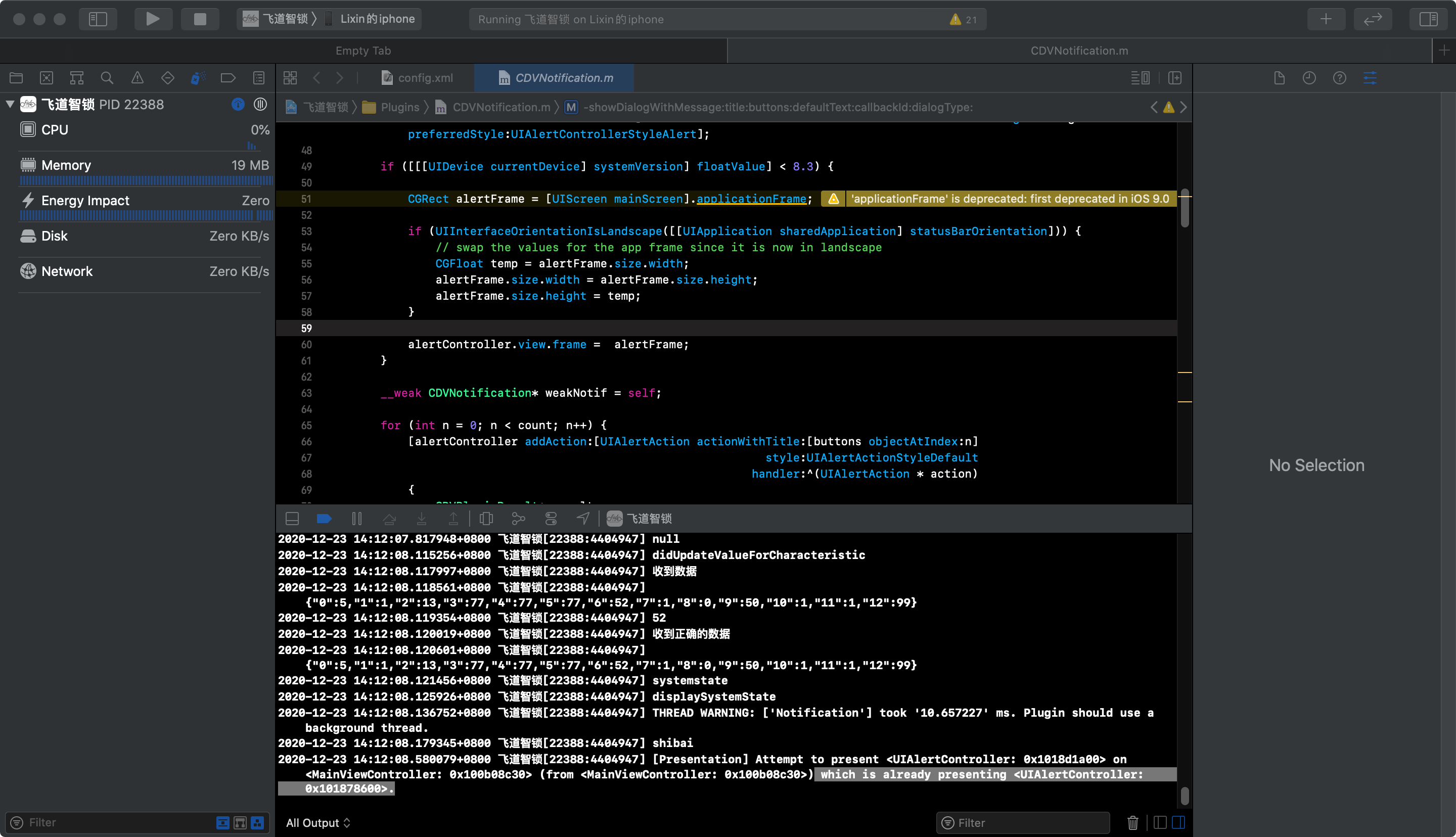Clear console with the trash icon

pyautogui.click(x=1132, y=823)
